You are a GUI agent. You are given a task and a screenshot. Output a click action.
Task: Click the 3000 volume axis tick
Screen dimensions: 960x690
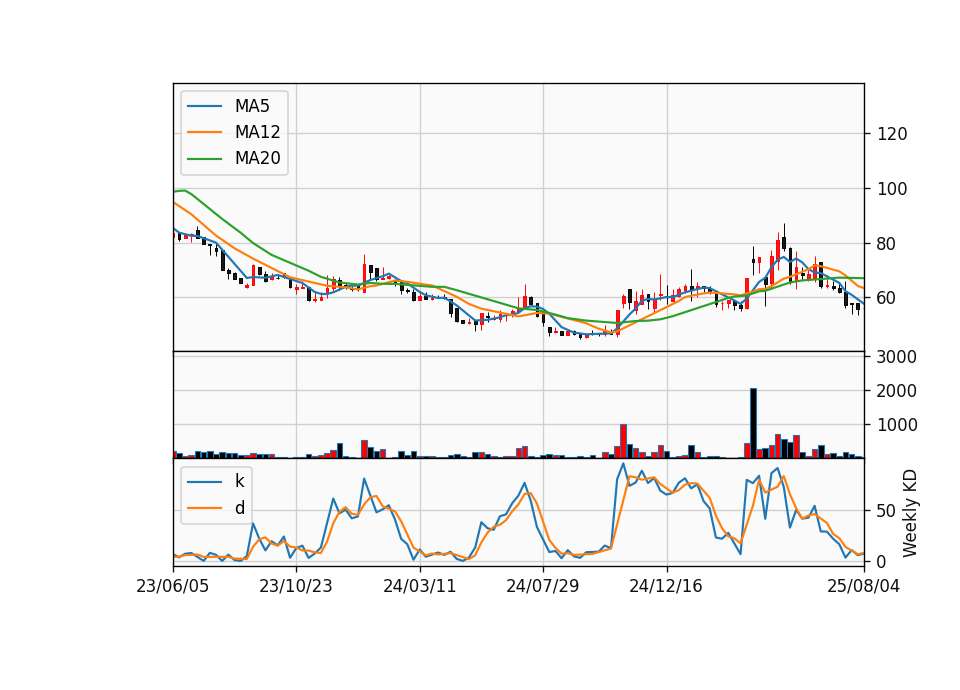tap(897, 357)
